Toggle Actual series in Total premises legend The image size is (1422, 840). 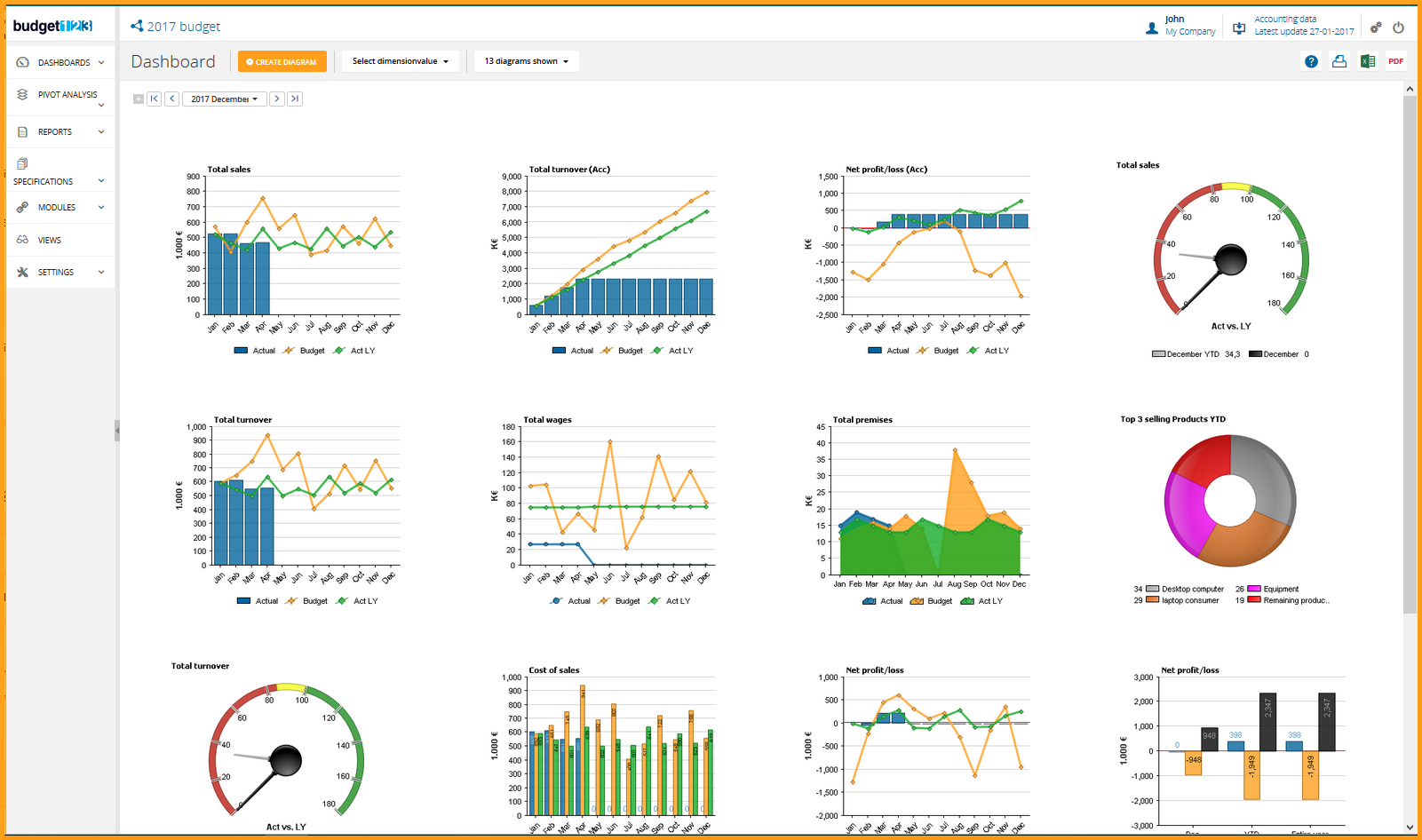click(882, 601)
